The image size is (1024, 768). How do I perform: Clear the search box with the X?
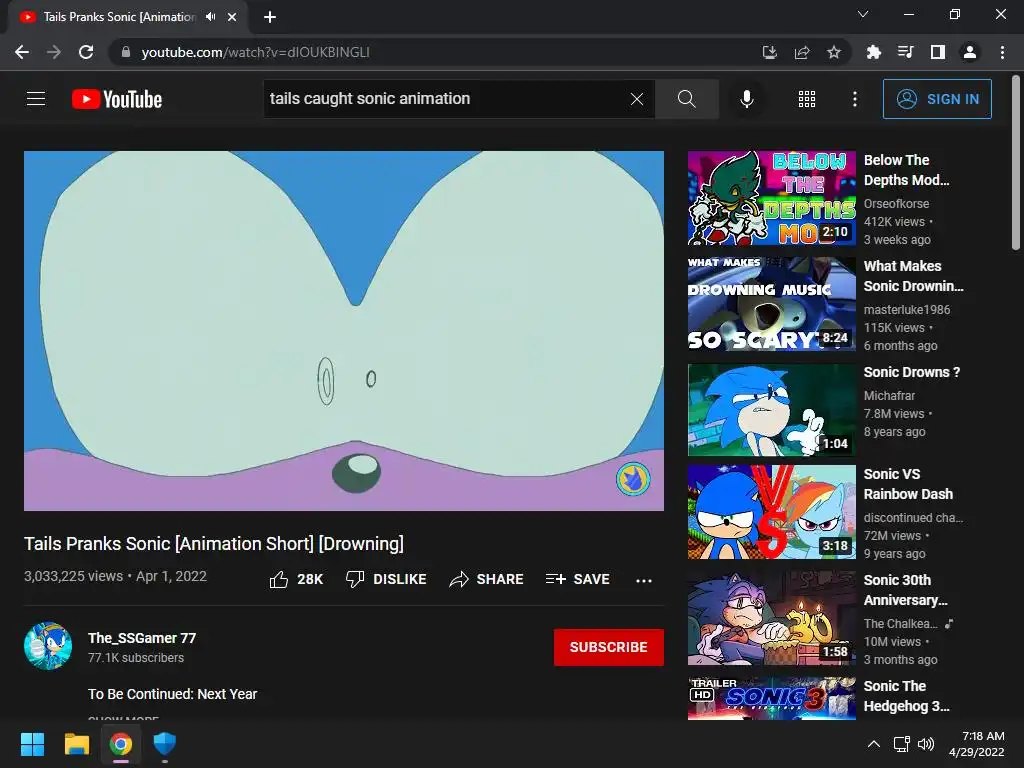coord(637,99)
